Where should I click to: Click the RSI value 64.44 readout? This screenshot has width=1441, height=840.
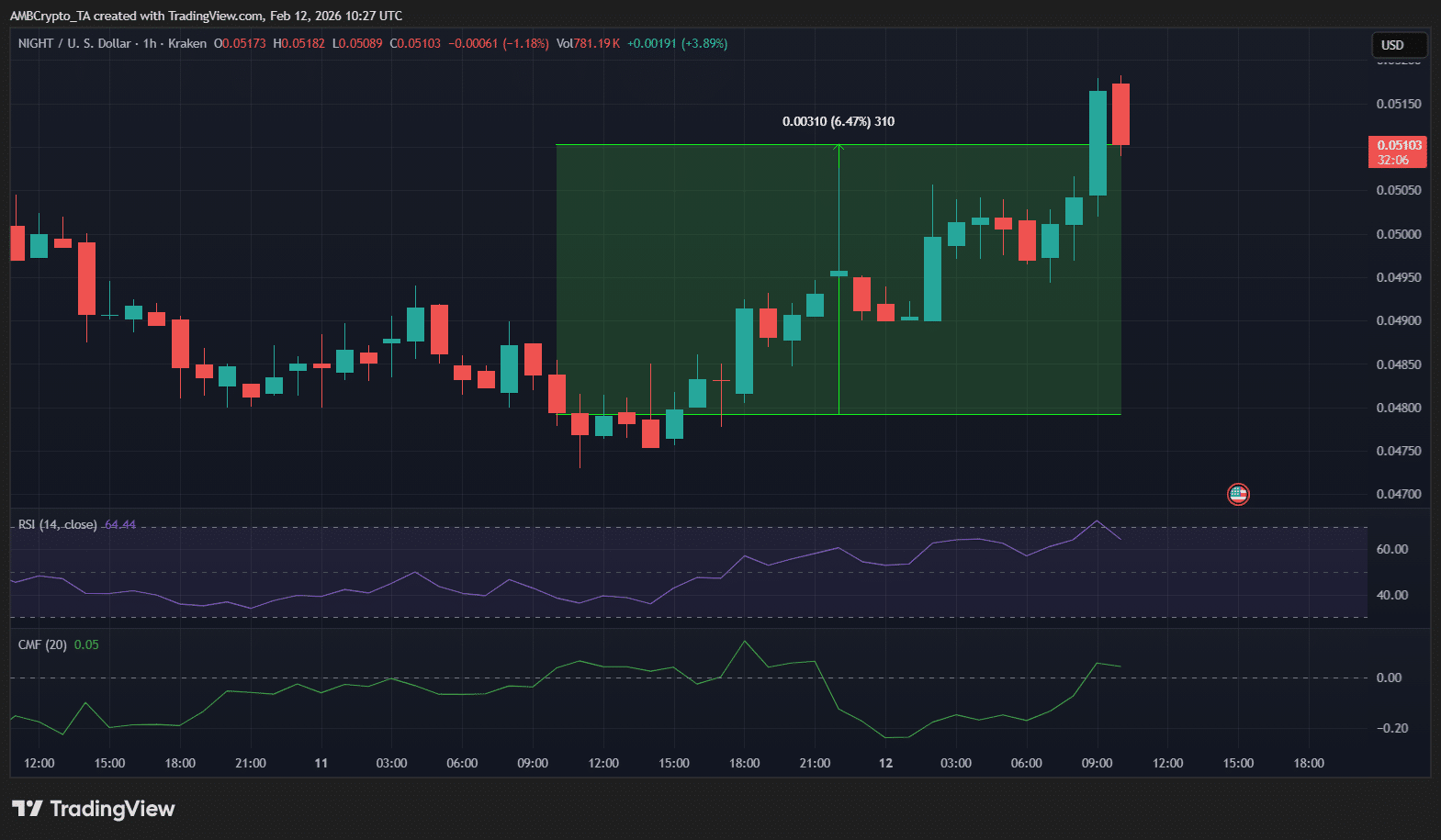120,525
